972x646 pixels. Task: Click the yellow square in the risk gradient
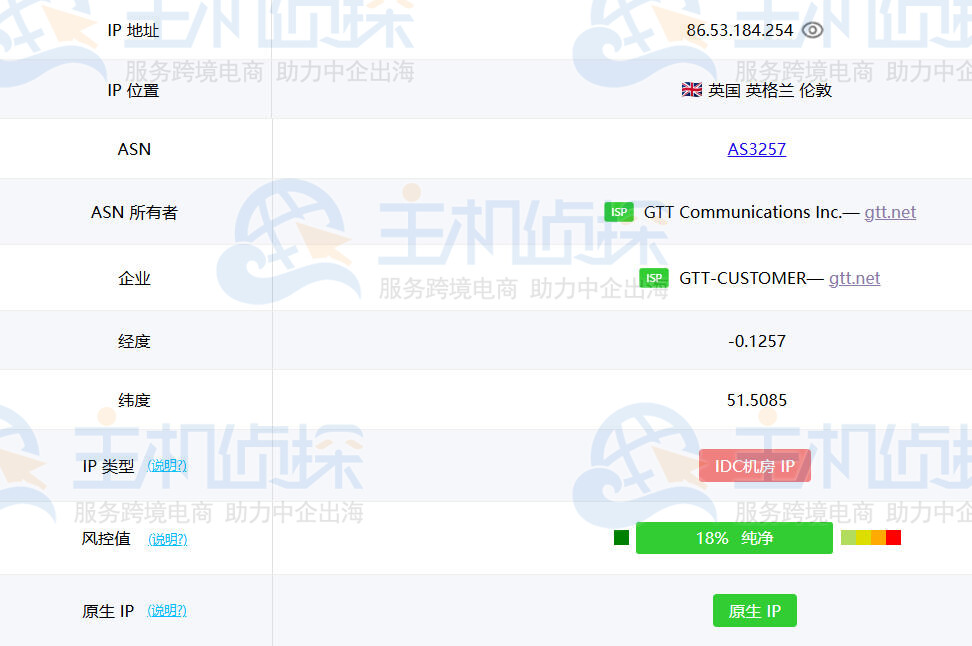(863, 537)
